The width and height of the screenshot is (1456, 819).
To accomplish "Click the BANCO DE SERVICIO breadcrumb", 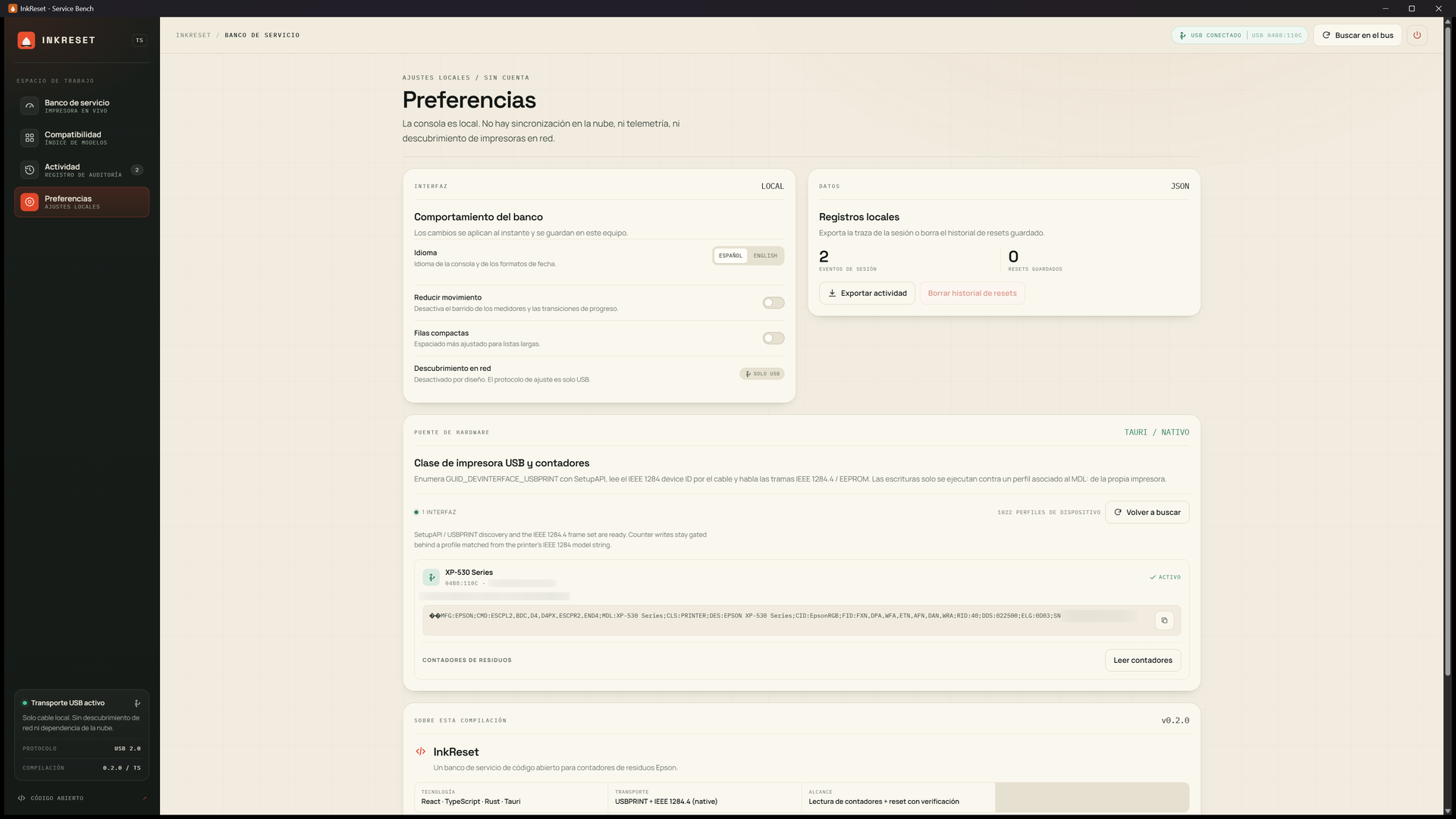I will (262, 35).
